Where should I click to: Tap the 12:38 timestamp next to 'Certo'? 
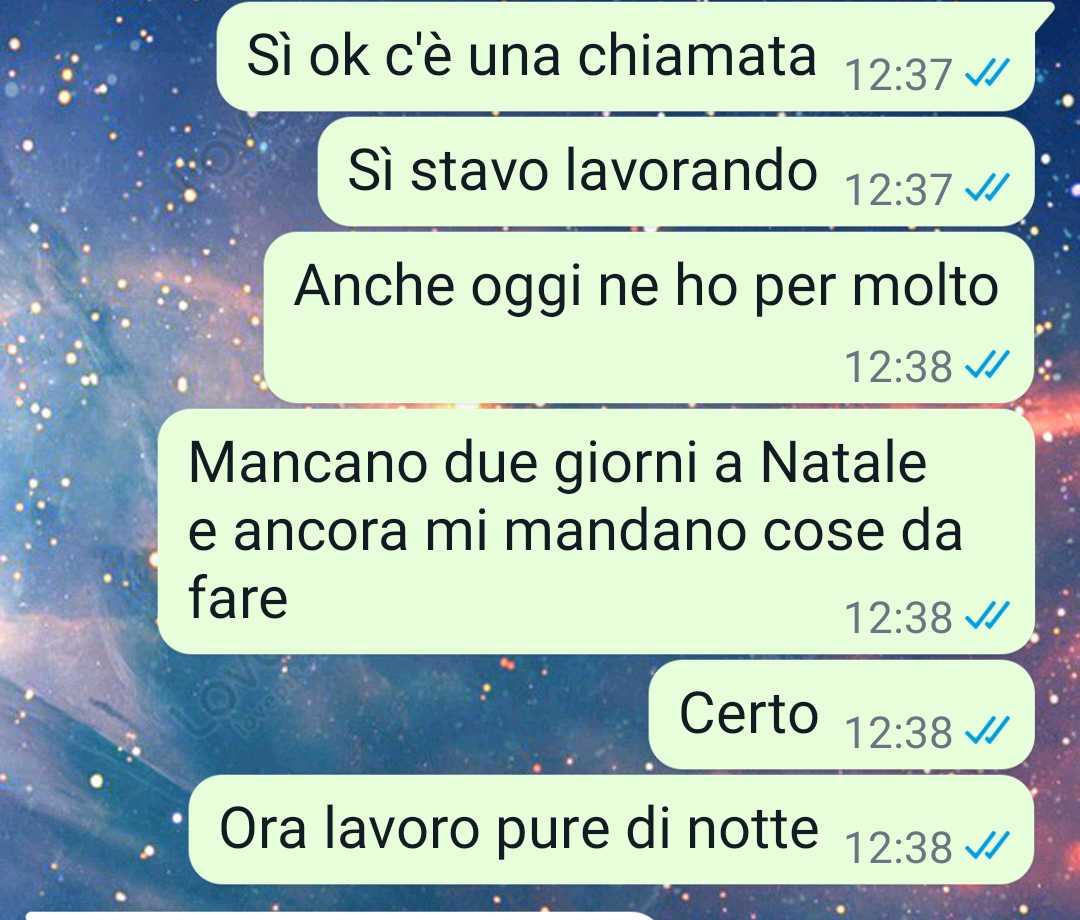pos(898,733)
